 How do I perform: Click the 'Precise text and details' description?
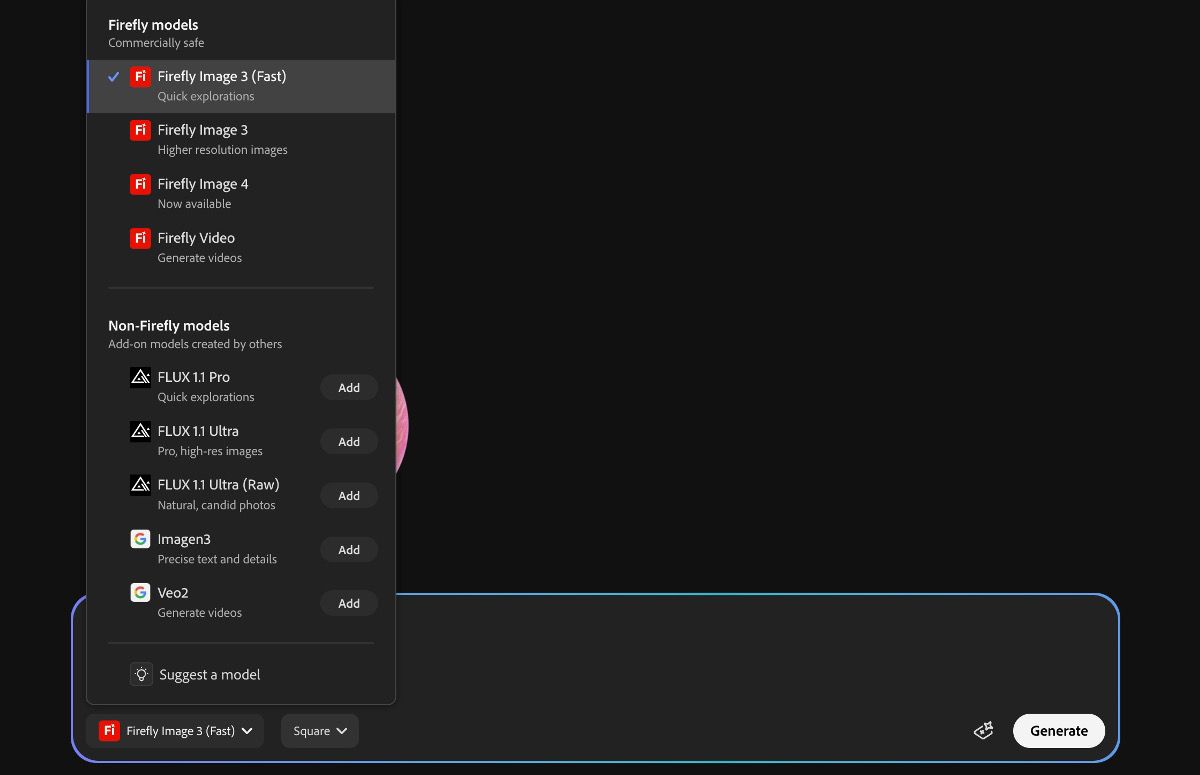(217, 559)
